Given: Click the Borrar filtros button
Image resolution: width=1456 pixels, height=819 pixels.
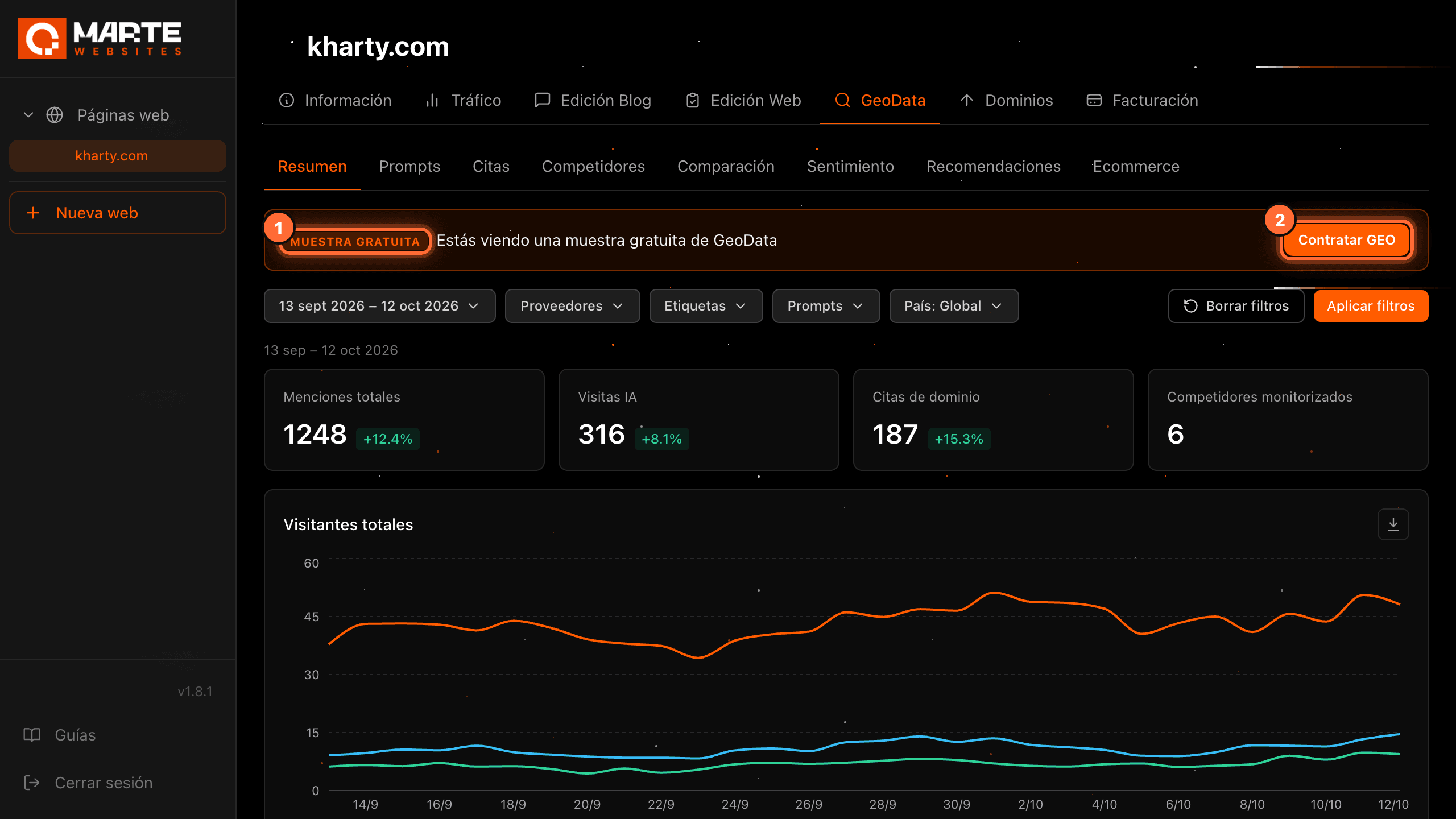Looking at the screenshot, I should pos(1236,306).
